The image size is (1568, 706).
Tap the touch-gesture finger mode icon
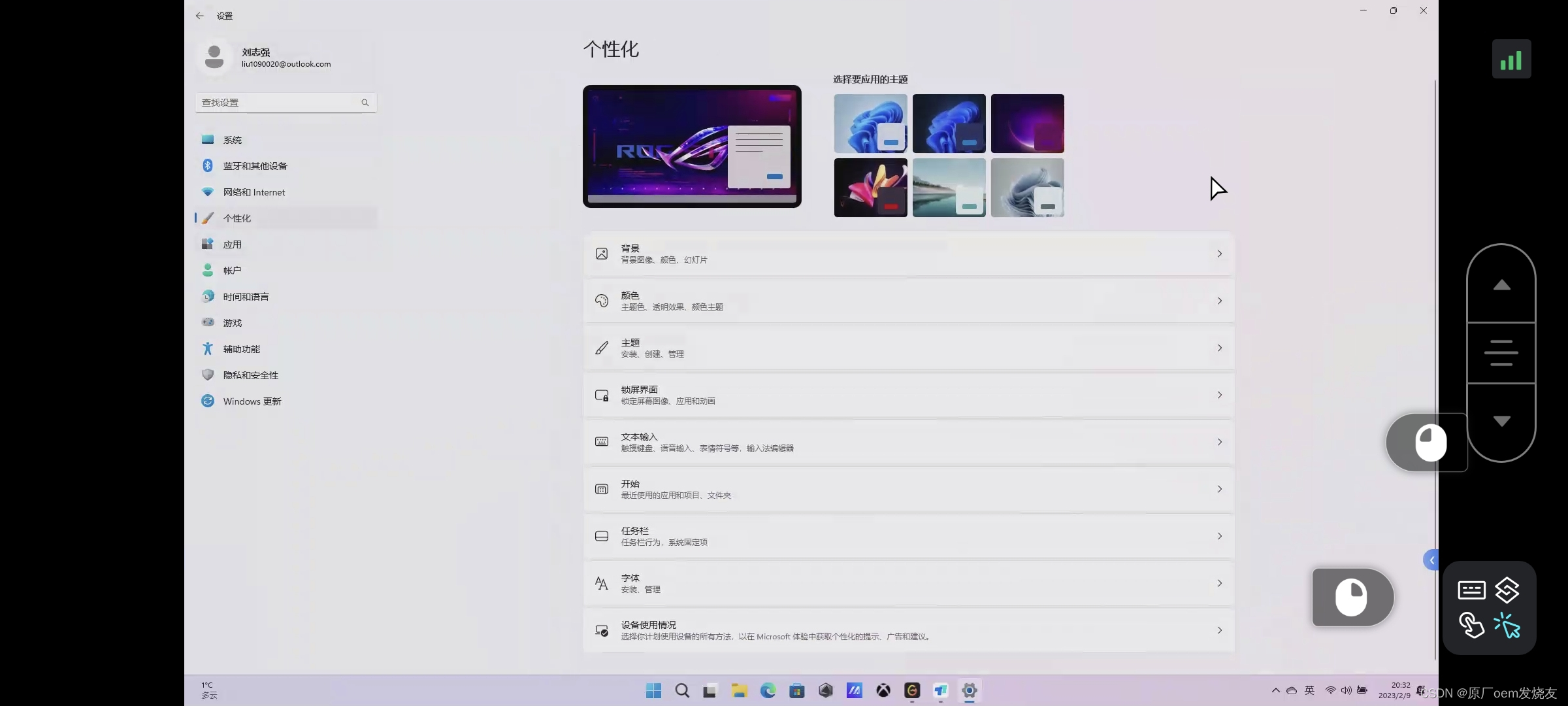tap(1471, 626)
